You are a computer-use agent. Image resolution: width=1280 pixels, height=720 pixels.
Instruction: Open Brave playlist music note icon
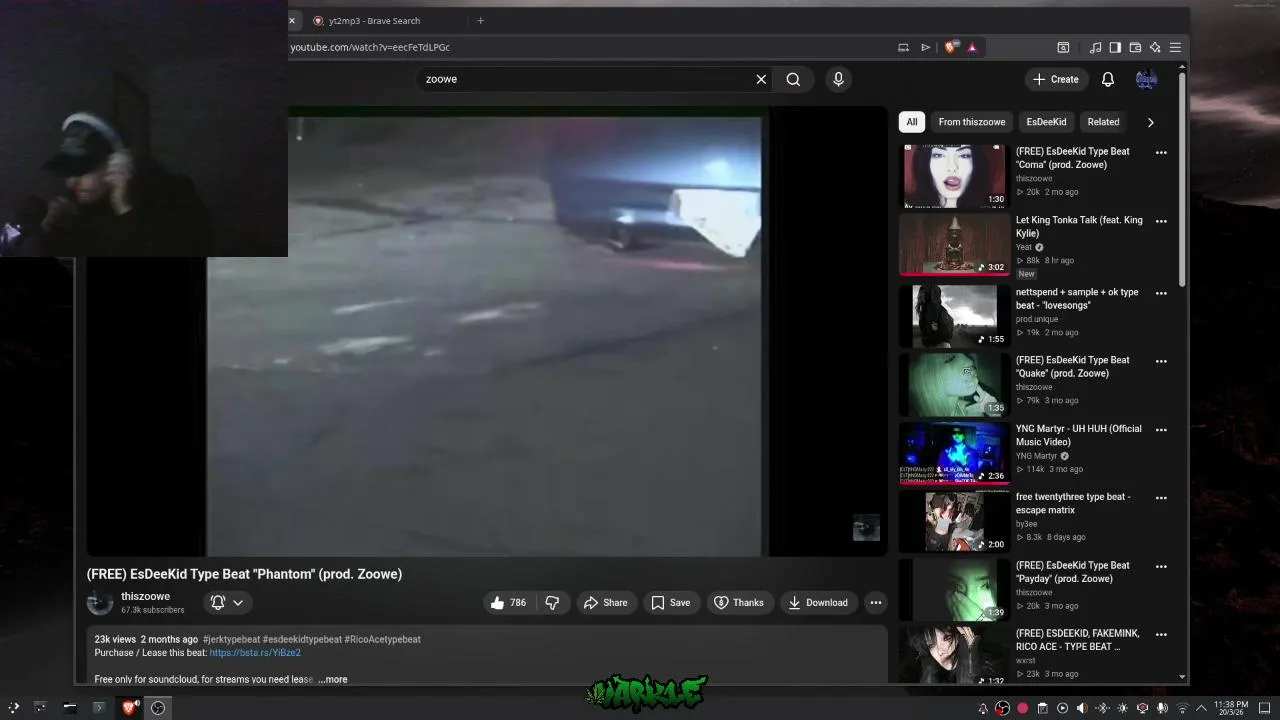tap(1095, 47)
